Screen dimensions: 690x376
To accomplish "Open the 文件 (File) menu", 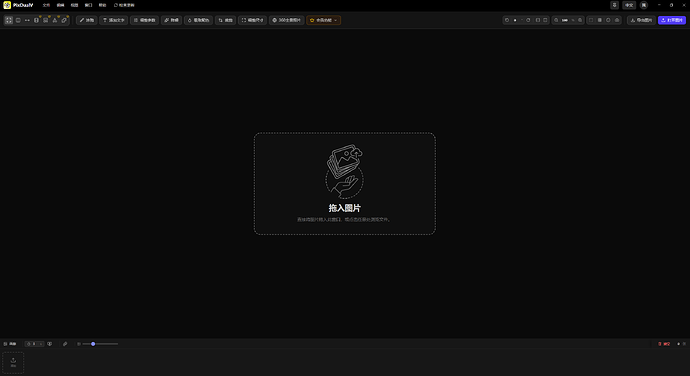I will coord(46,5).
